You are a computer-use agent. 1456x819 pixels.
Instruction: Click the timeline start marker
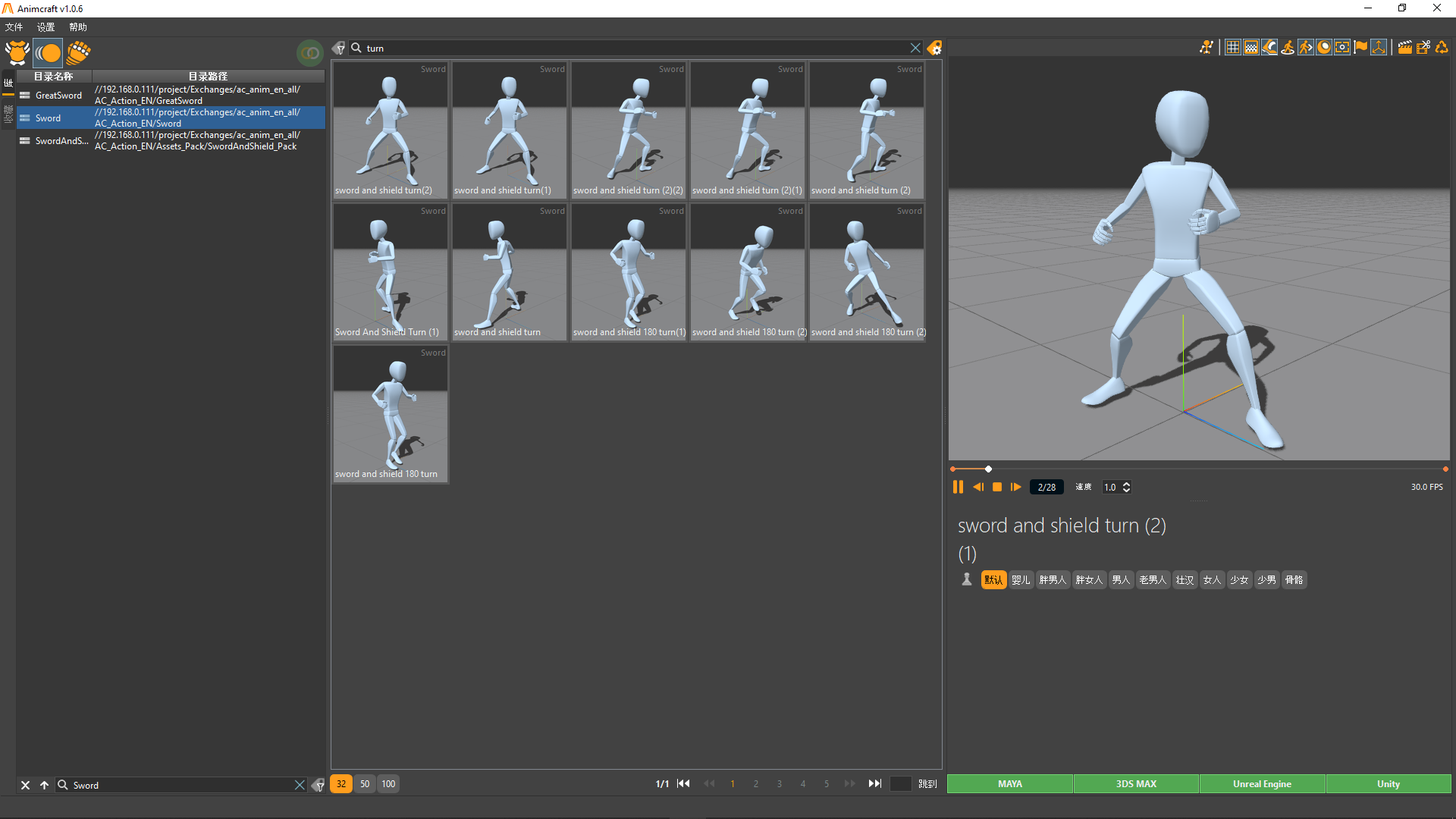(952, 469)
